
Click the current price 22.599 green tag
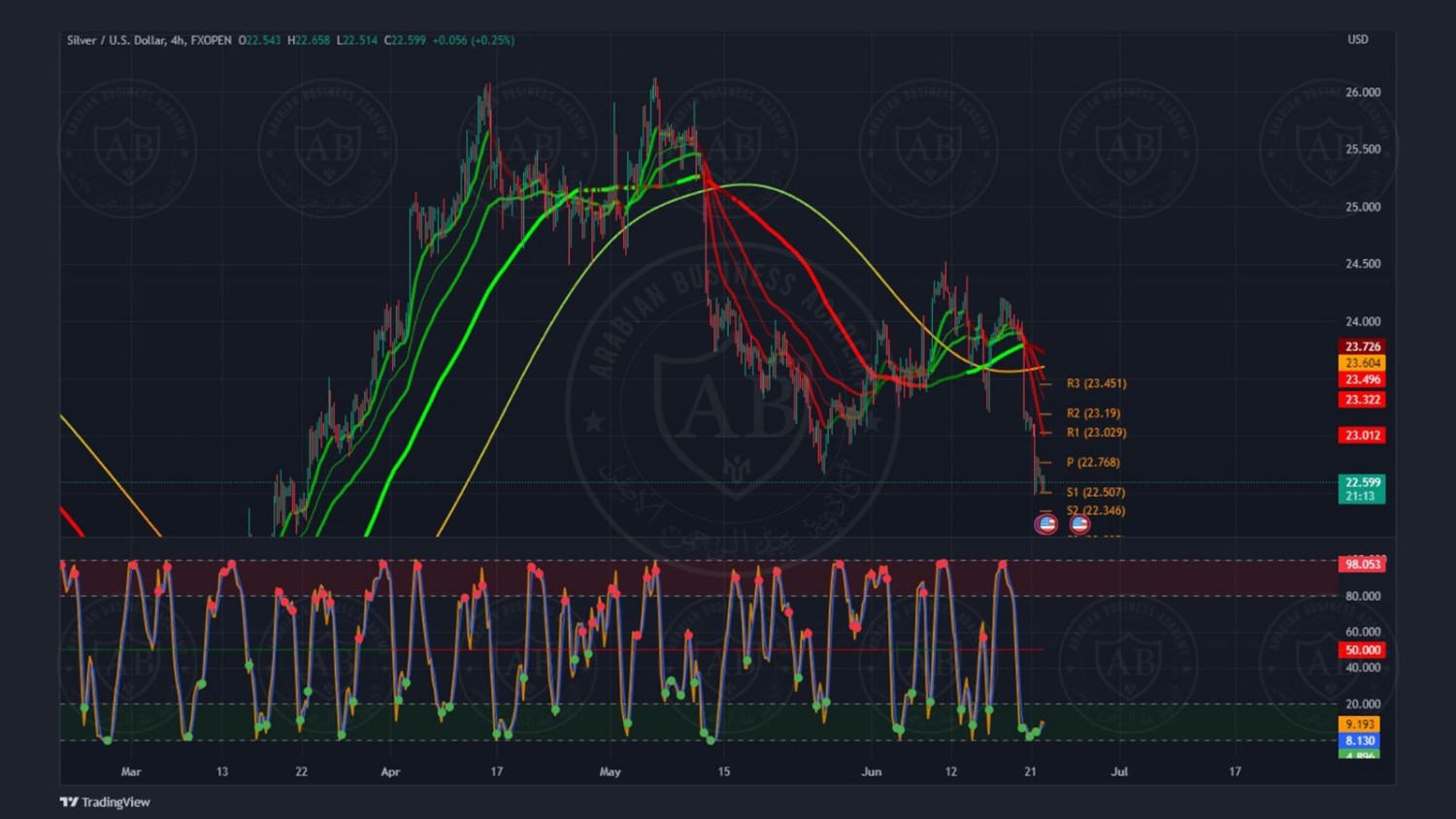coord(1362,482)
